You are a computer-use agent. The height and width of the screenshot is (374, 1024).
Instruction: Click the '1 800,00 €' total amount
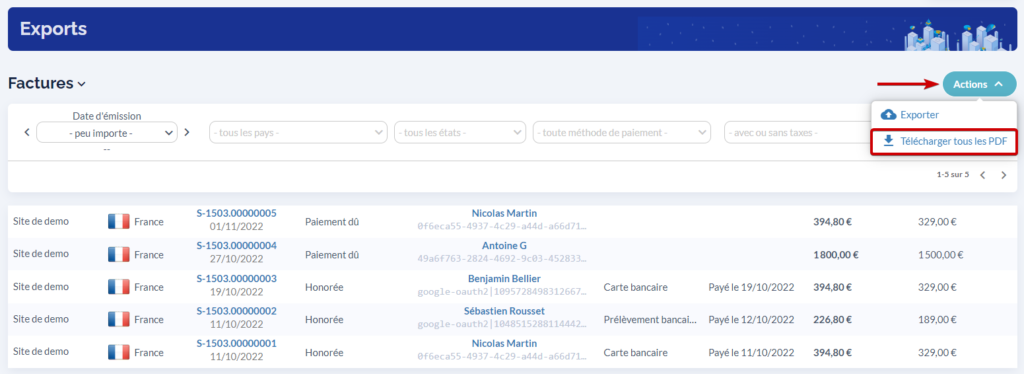tap(836, 255)
